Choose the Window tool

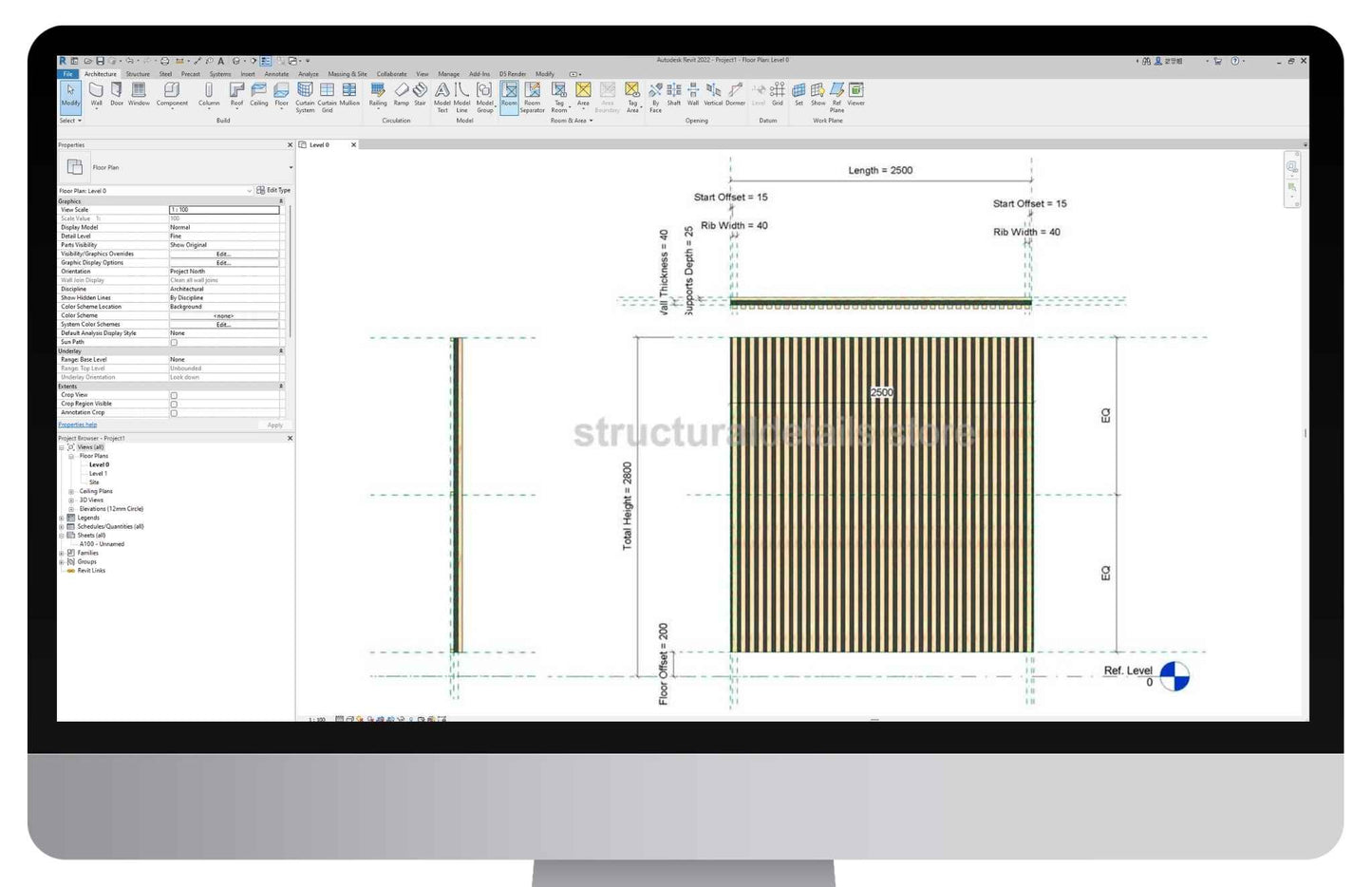coord(139,93)
